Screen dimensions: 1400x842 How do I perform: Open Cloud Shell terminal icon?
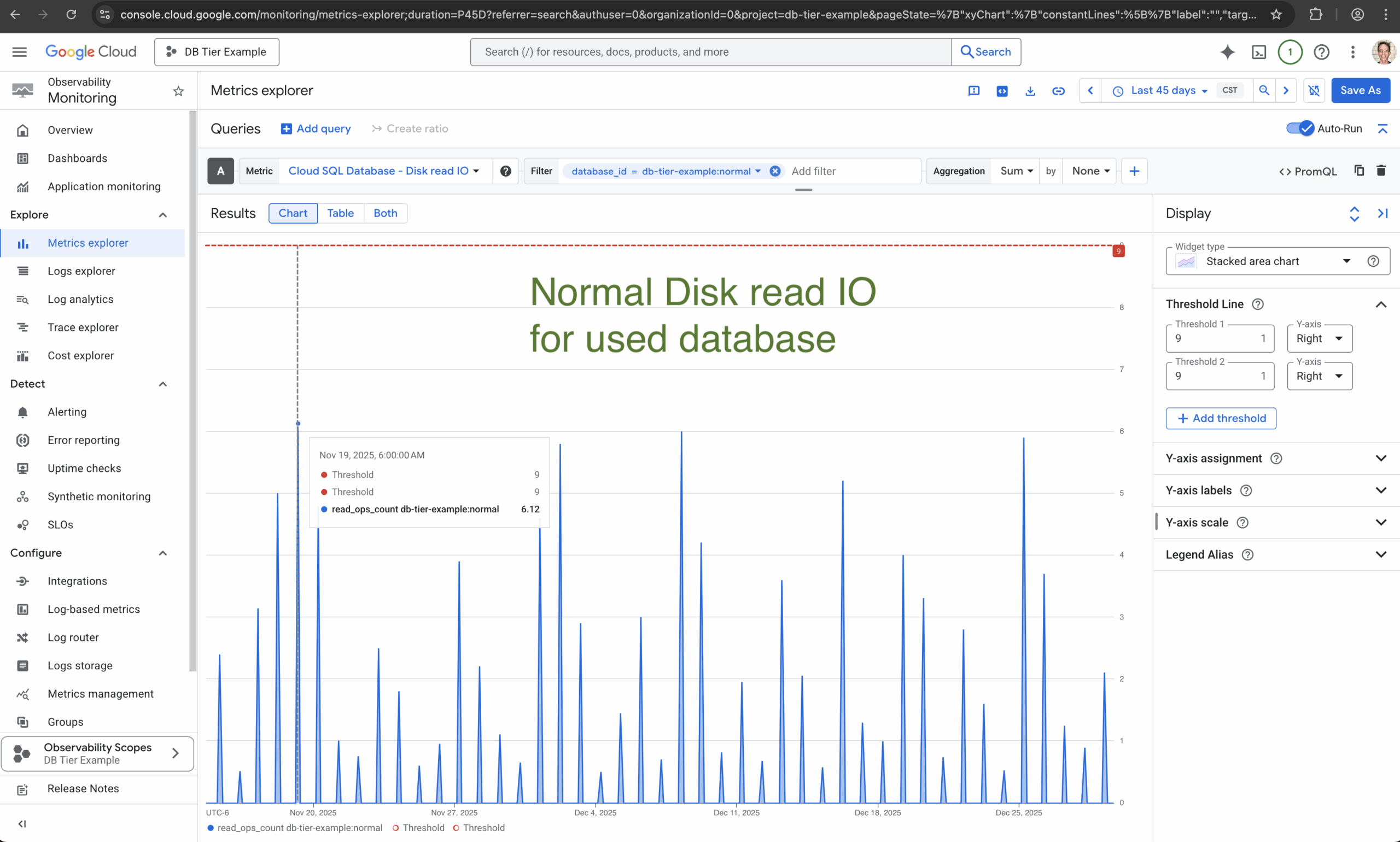[x=1259, y=52]
